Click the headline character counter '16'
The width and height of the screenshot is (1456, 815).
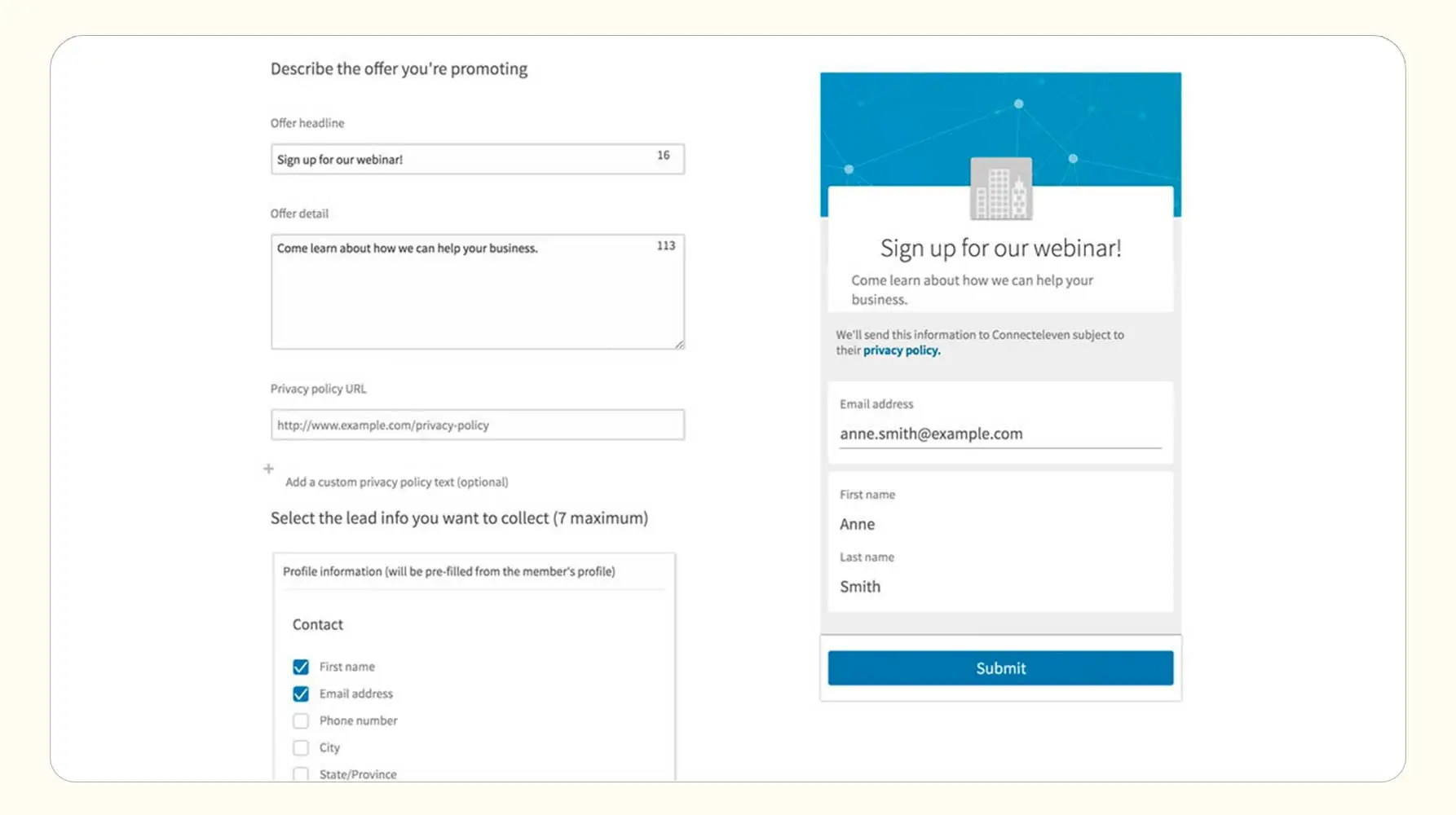pos(664,155)
